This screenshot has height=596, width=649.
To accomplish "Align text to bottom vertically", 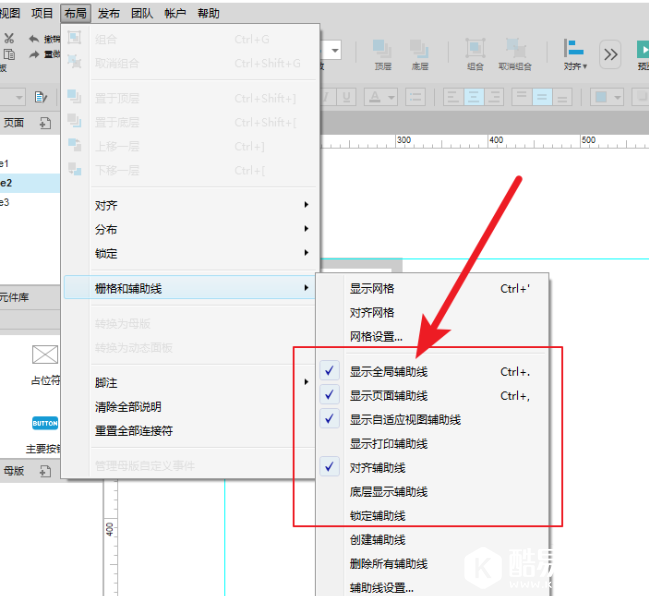I will 562,97.
